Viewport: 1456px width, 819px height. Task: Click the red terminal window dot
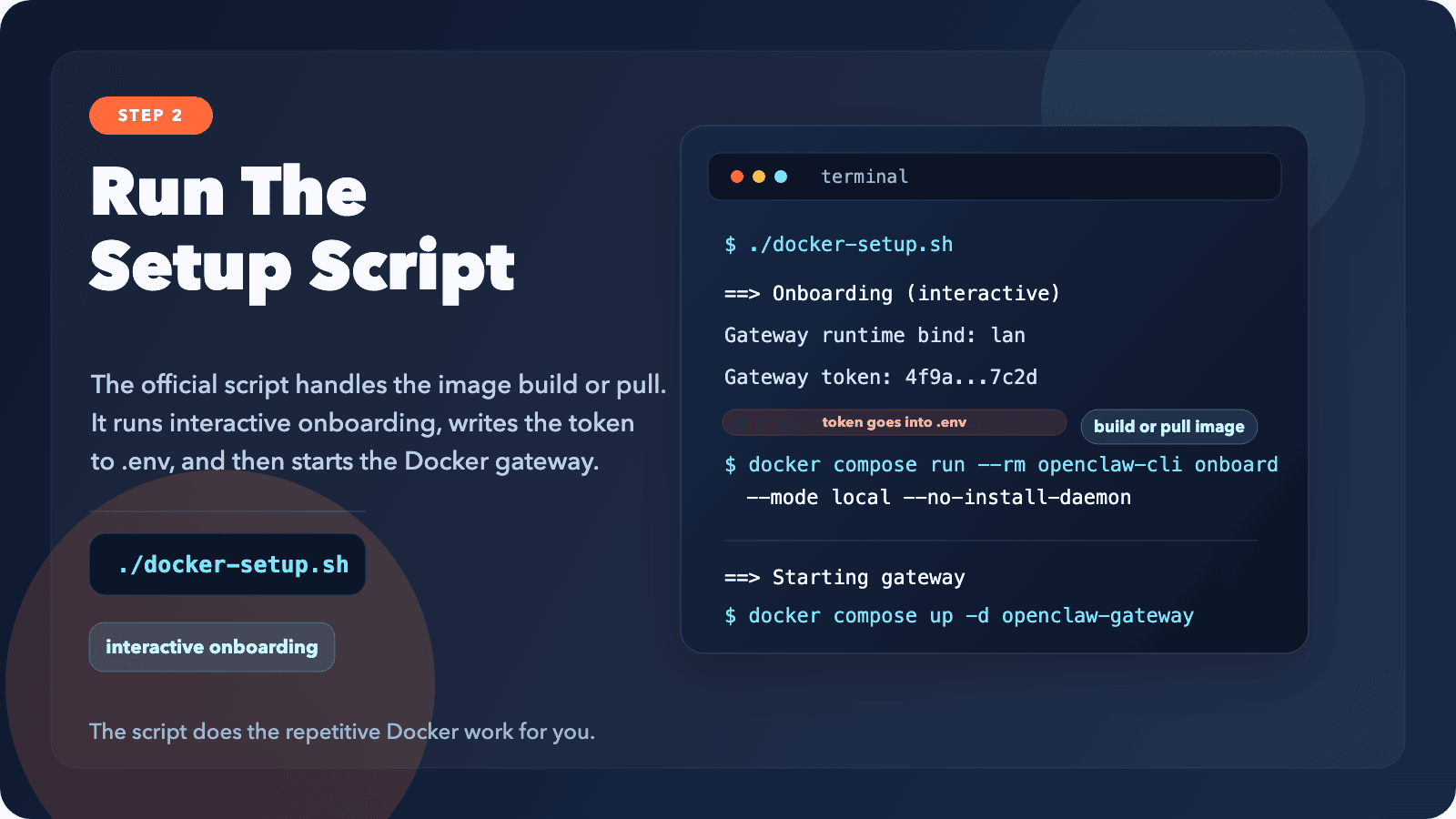point(735,177)
